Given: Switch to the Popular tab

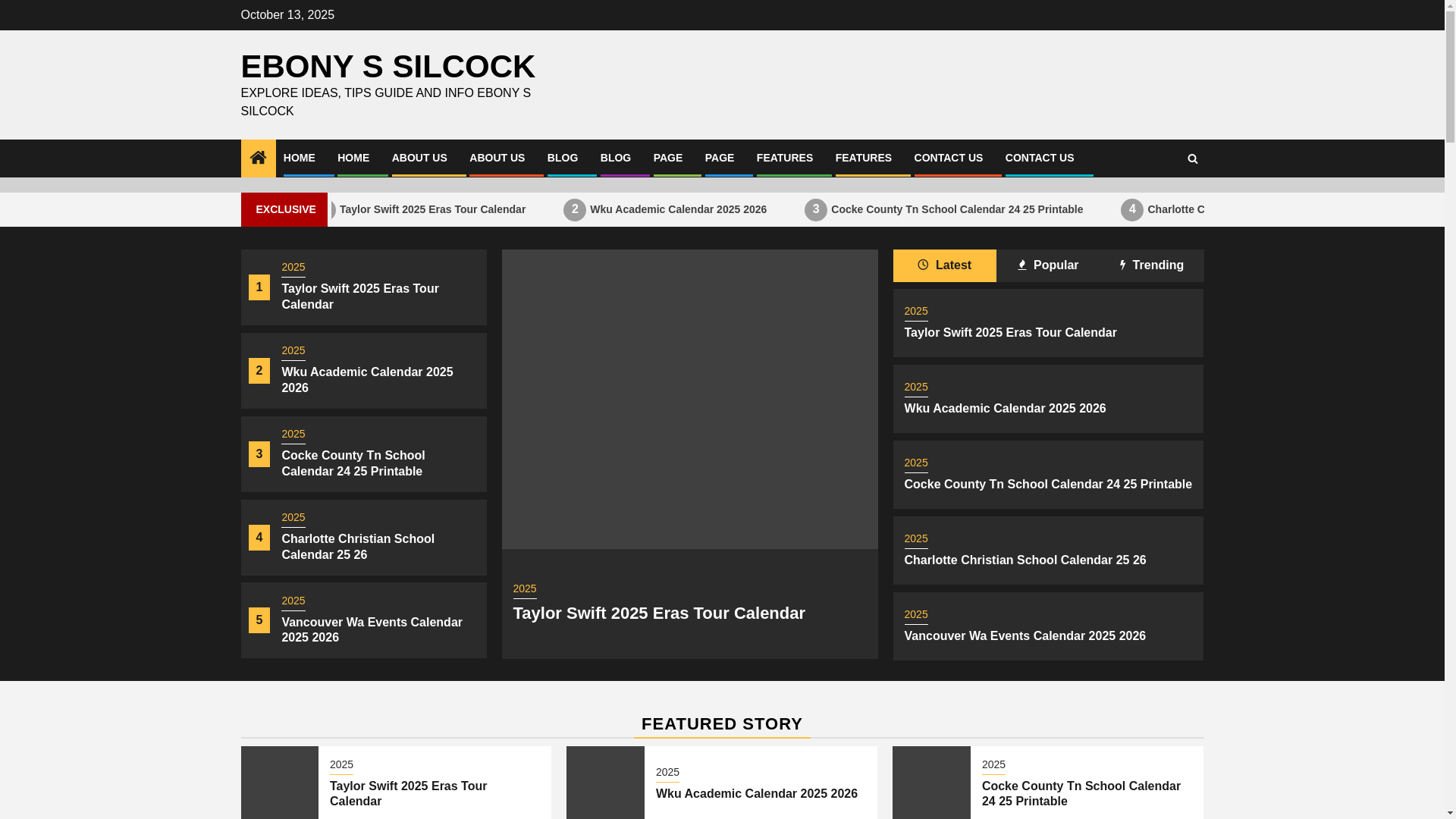Looking at the screenshot, I should pyautogui.click(x=1048, y=265).
